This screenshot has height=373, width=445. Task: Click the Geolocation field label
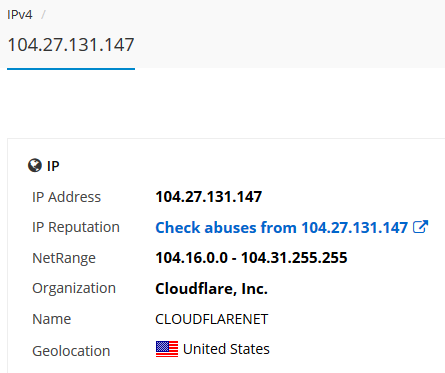[x=71, y=351]
